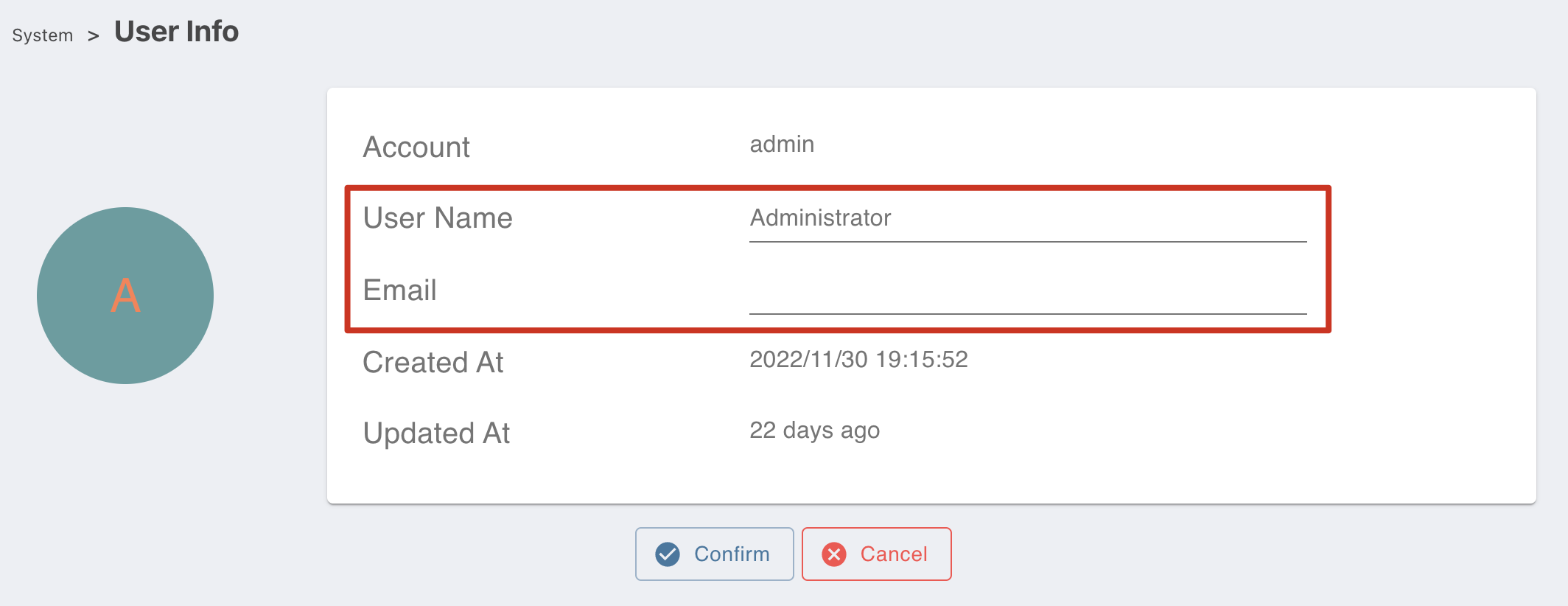1568x606 pixels.
Task: Click the red Cancel X icon
Action: (834, 554)
